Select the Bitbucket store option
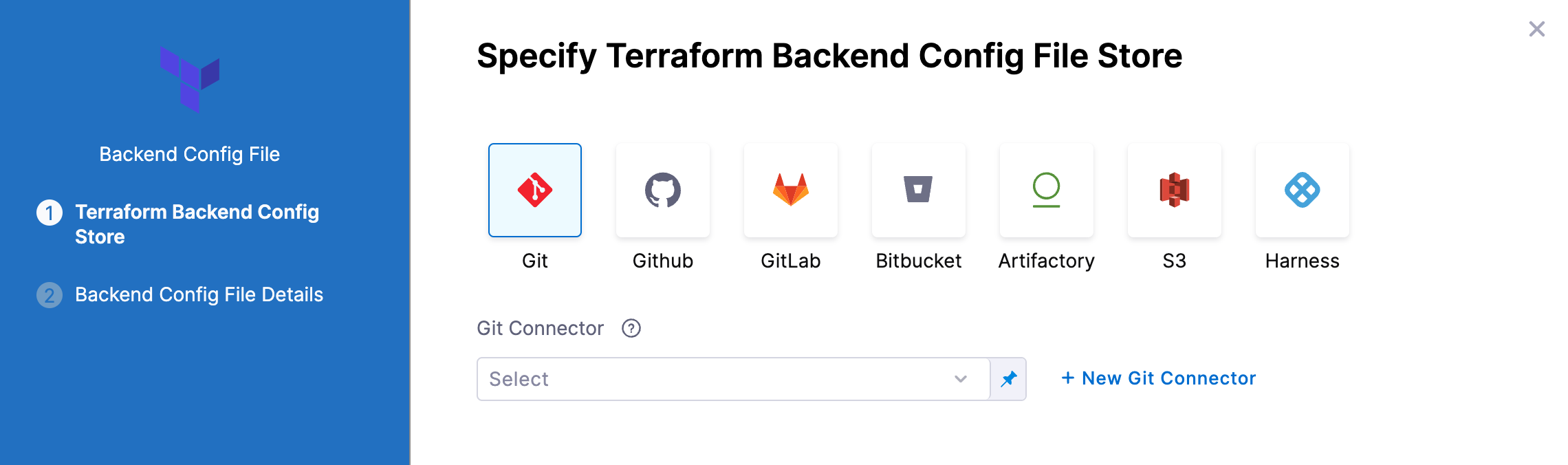This screenshot has height=465, width=1568. coord(919,190)
